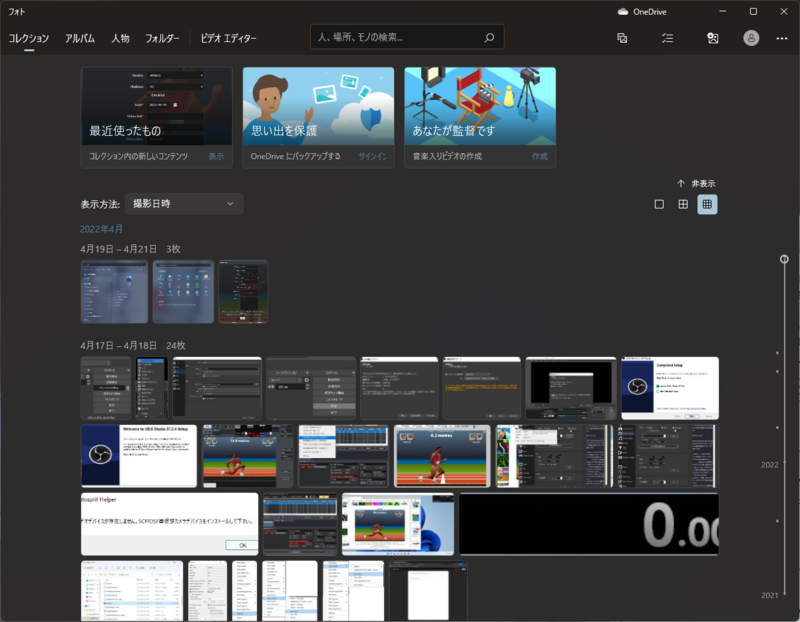The width and height of the screenshot is (800, 622).
Task: Switch to large single-image view
Action: pyautogui.click(x=659, y=204)
